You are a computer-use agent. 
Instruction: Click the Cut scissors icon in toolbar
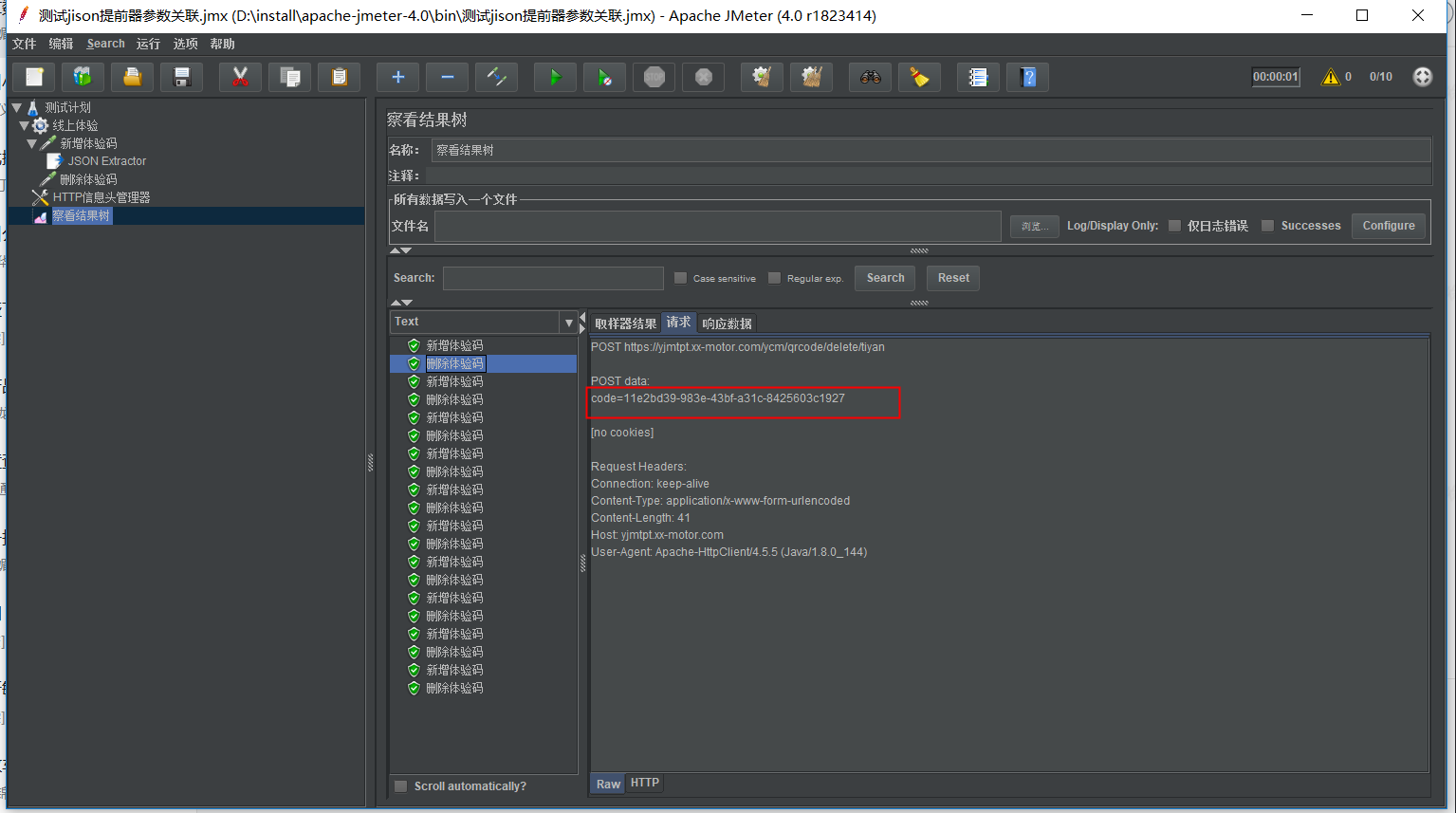coord(240,78)
